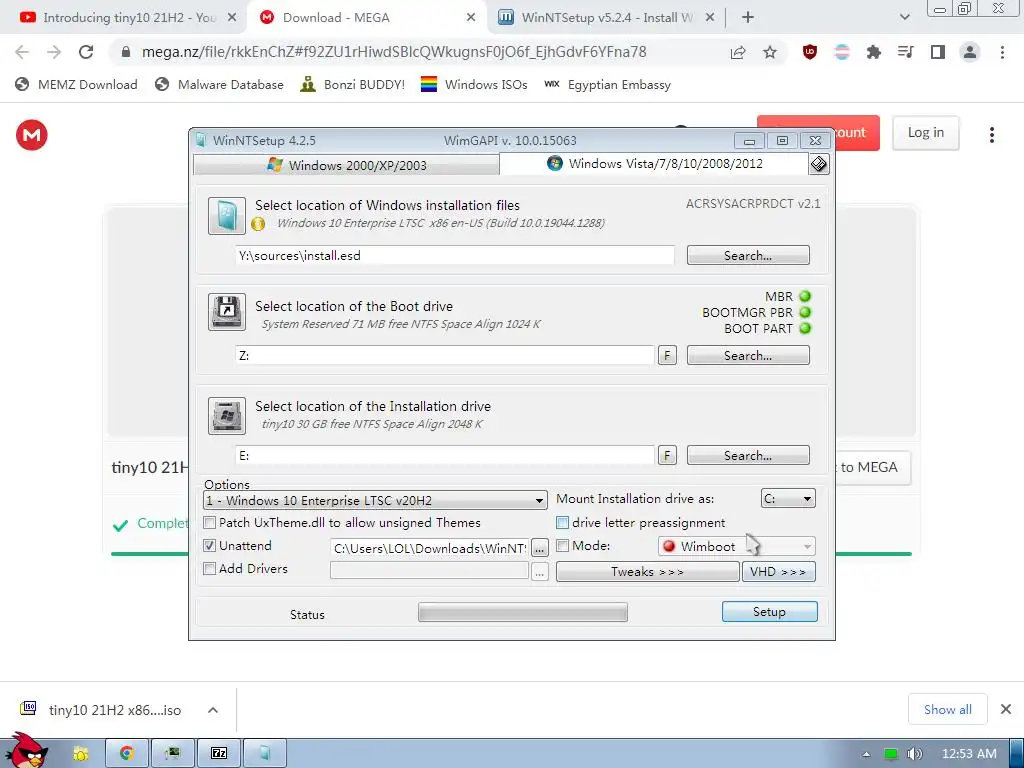
Task: Click the Angry Birds start button
Action: 29,751
